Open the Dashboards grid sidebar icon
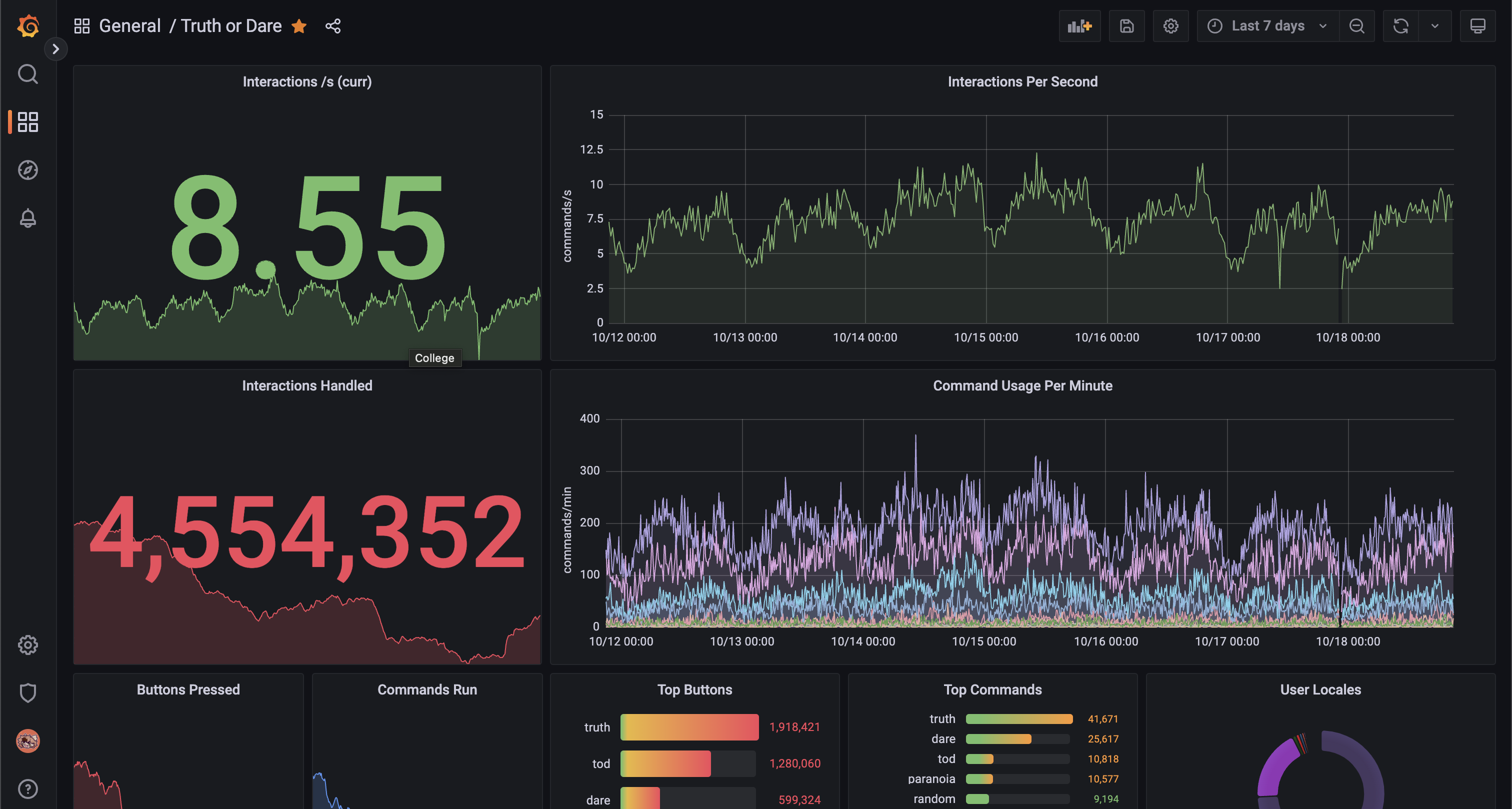This screenshot has width=1512, height=809. pyautogui.click(x=27, y=122)
